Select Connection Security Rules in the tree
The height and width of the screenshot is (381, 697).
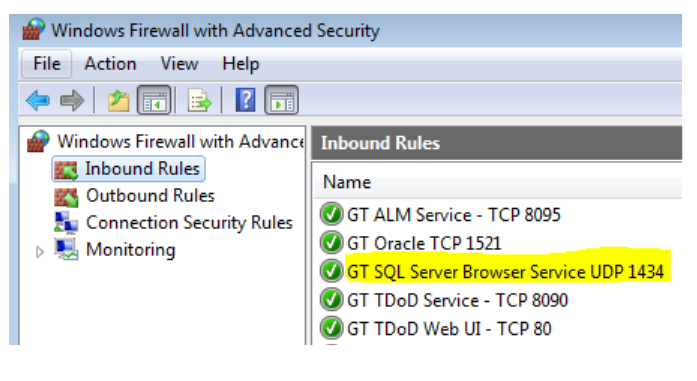click(189, 223)
